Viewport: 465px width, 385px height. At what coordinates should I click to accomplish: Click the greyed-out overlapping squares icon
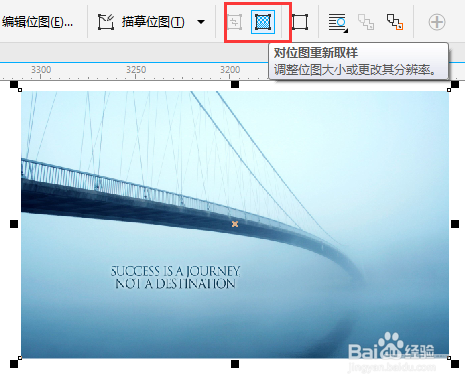366,22
